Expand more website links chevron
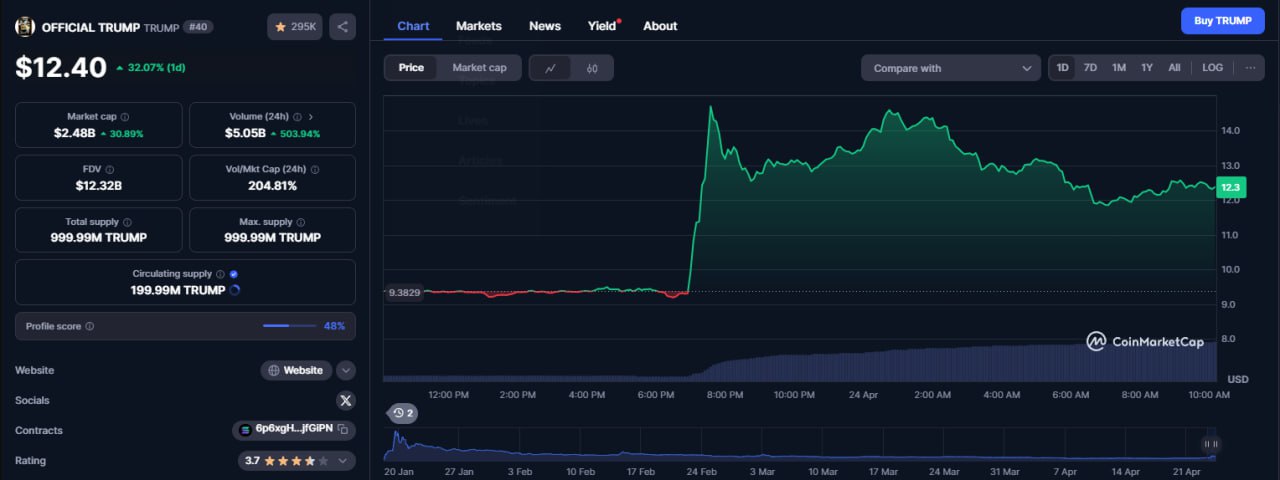This screenshot has height=480, width=1280. (346, 370)
